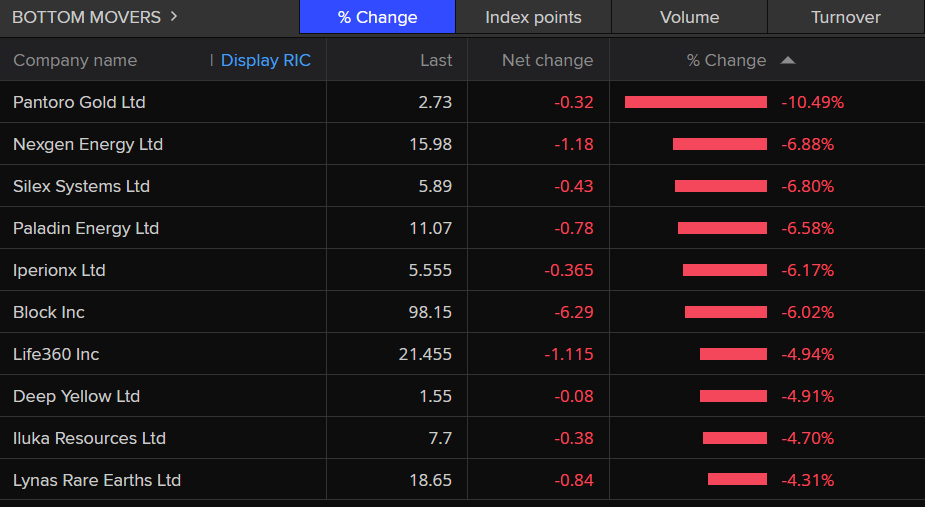
Task: Click the -6.29 net change value
Action: point(573,312)
